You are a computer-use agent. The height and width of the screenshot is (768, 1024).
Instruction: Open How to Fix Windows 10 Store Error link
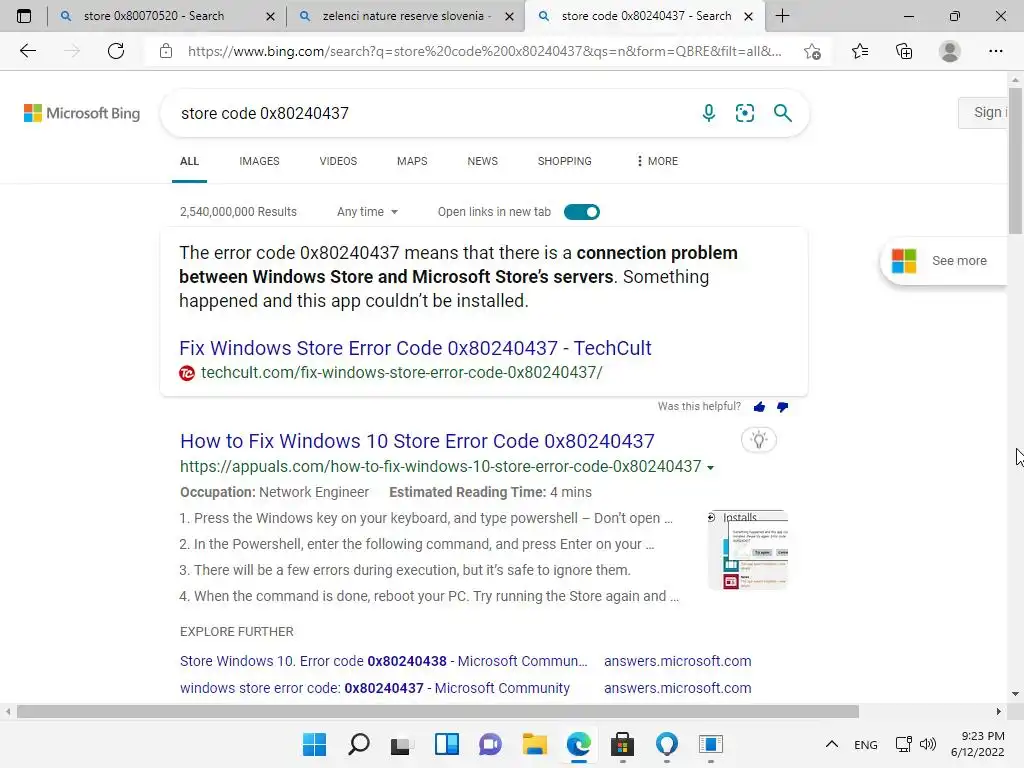417,441
